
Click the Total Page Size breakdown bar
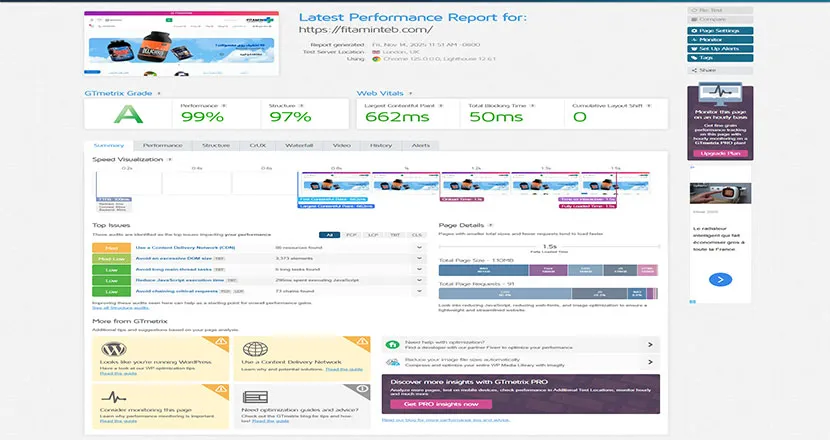[x=548, y=270]
